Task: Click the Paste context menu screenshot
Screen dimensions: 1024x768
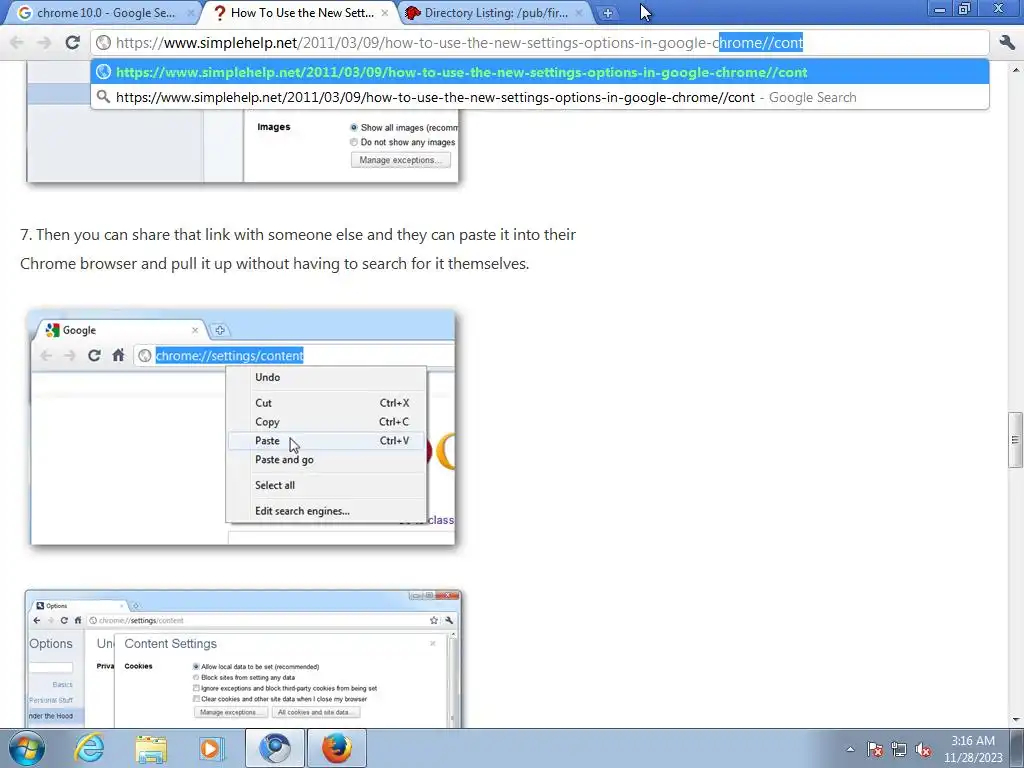Action: [x=243, y=428]
